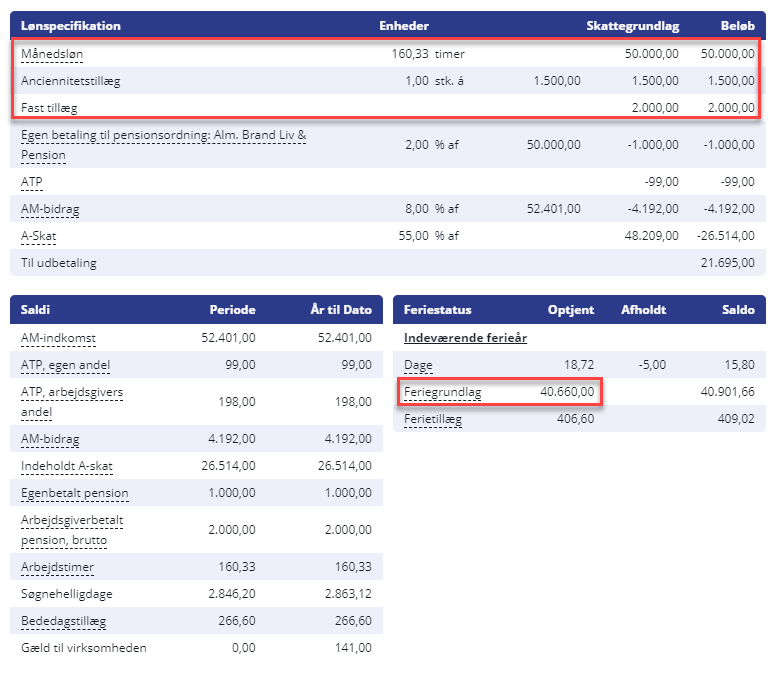772x680 pixels.
Task: Click the Enheder column header
Action: click(404, 26)
